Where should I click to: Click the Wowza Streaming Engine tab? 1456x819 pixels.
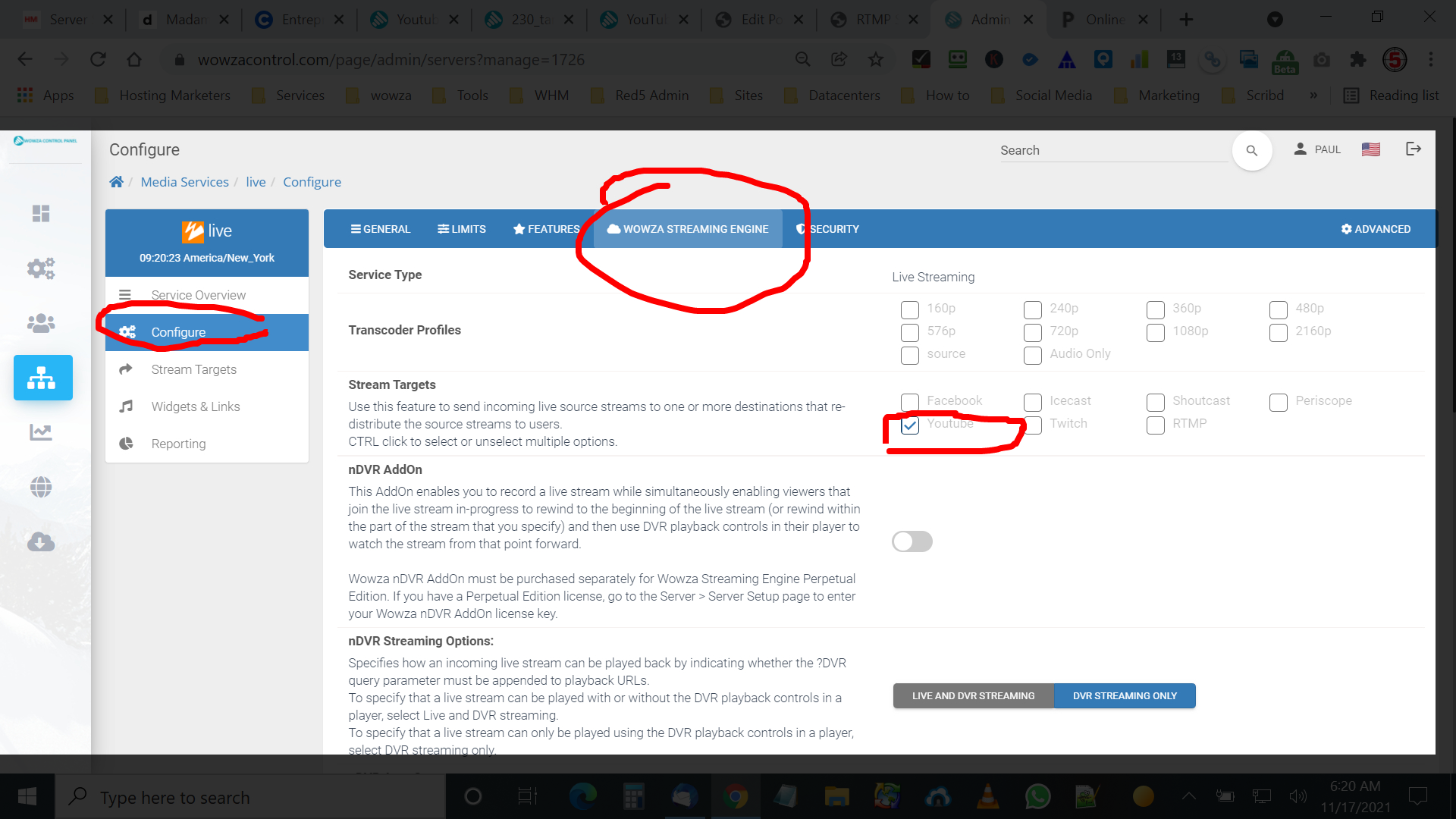pyautogui.click(x=689, y=229)
